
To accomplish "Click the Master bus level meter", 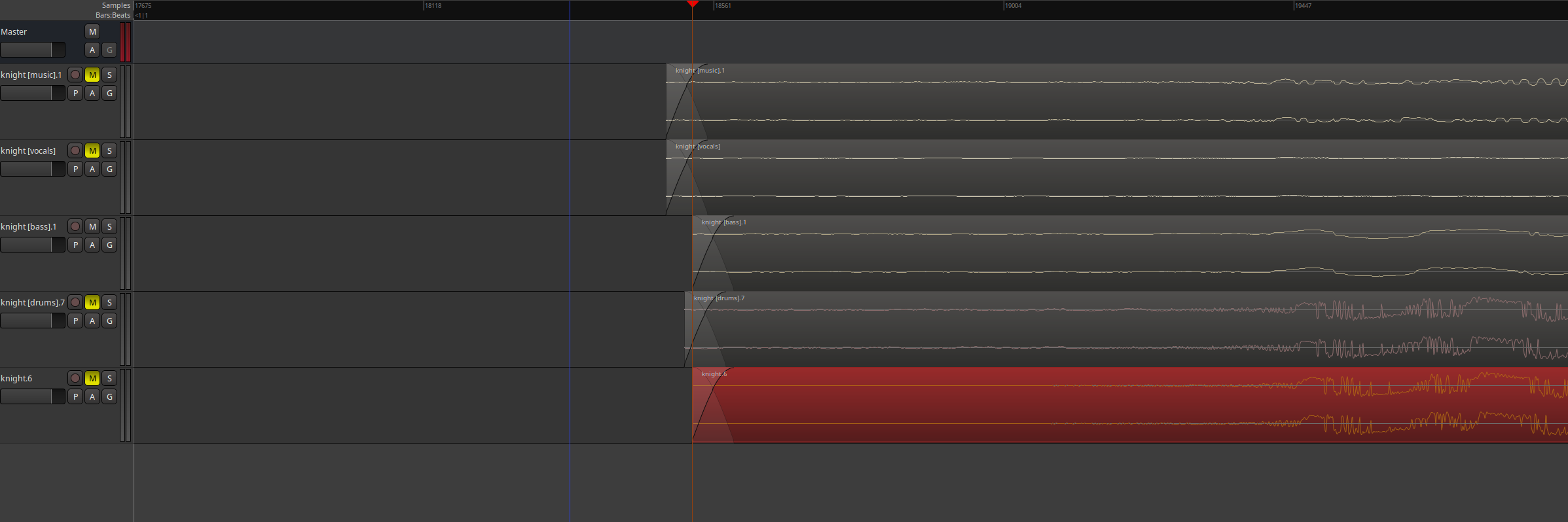I will pos(126,43).
